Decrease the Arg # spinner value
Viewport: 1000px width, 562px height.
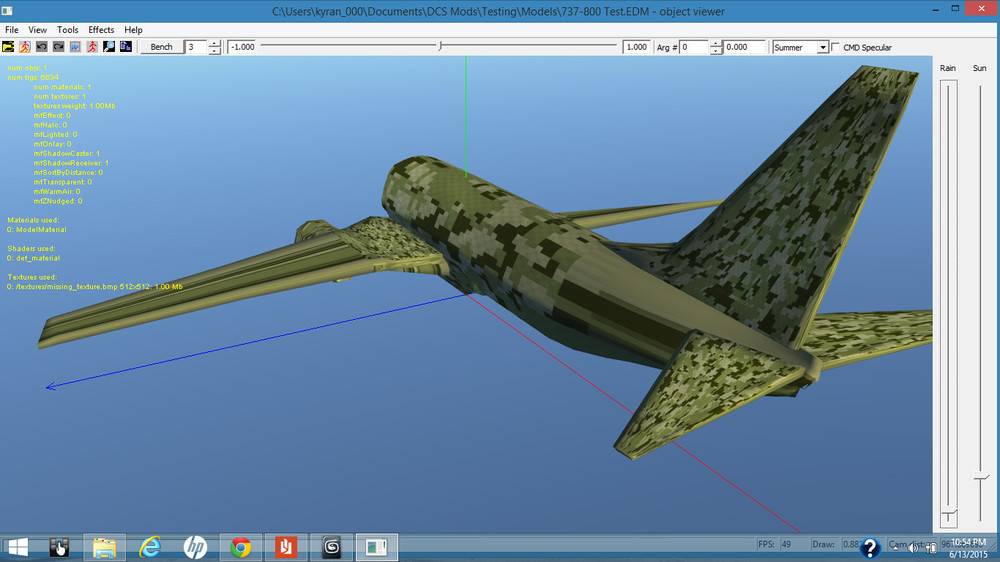tap(716, 51)
